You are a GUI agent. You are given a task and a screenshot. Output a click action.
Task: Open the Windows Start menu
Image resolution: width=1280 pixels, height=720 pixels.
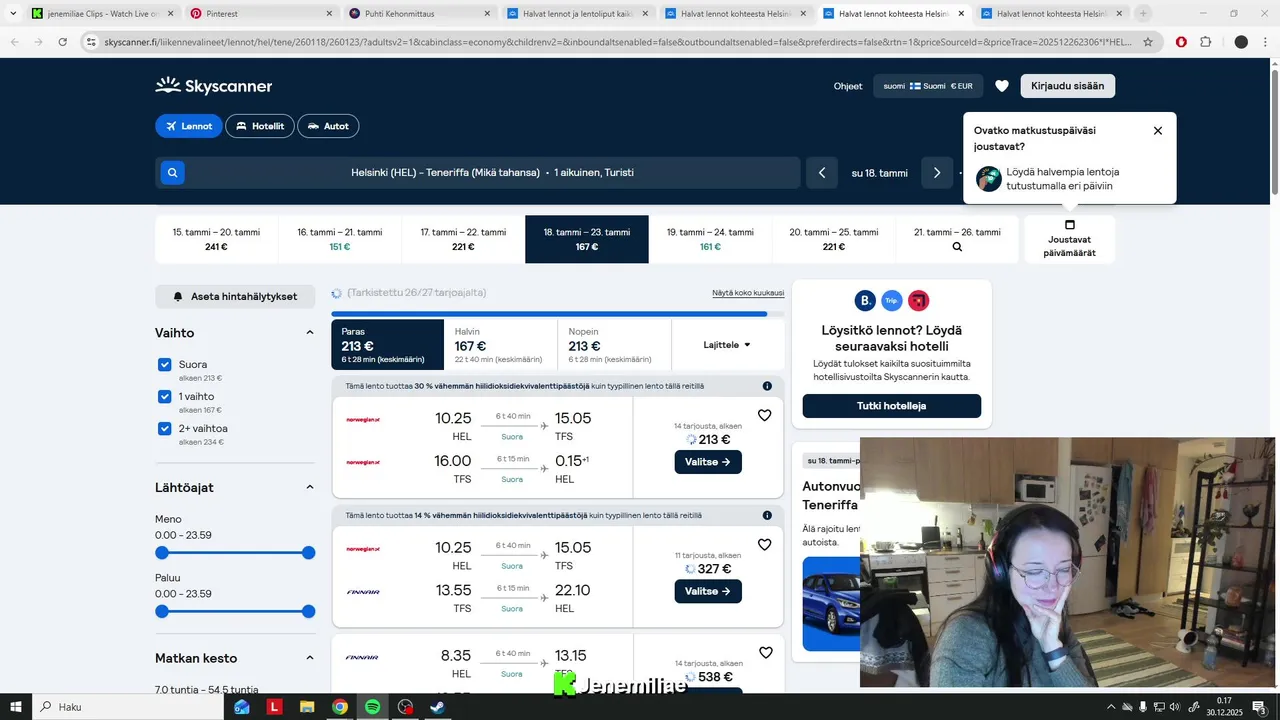(16, 707)
